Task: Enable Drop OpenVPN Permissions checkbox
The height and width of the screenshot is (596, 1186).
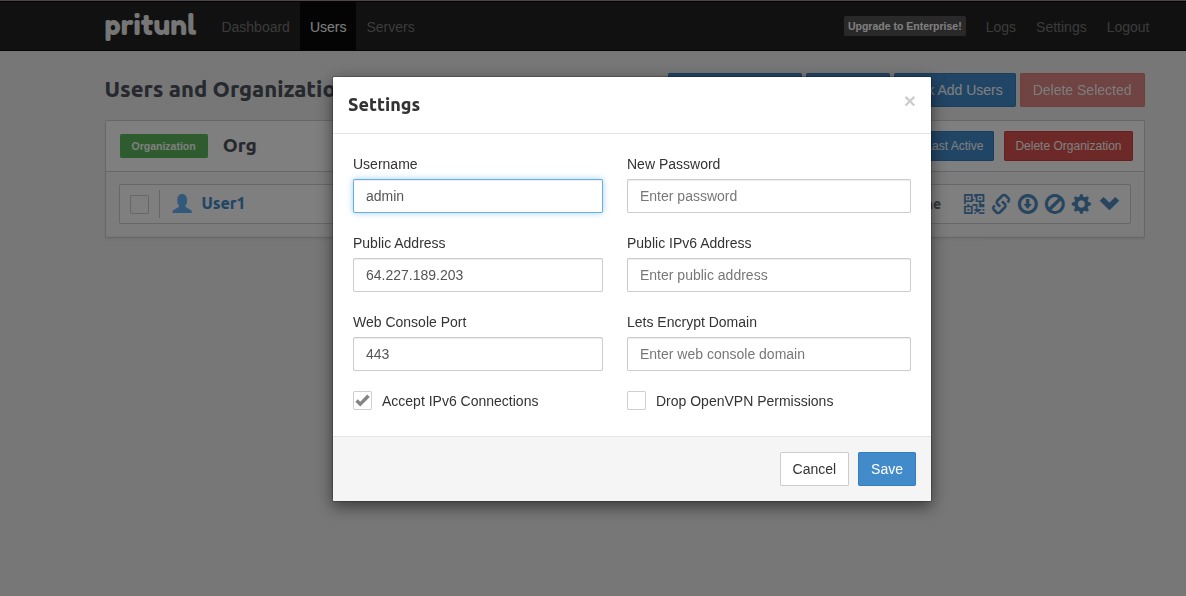Action: point(636,401)
